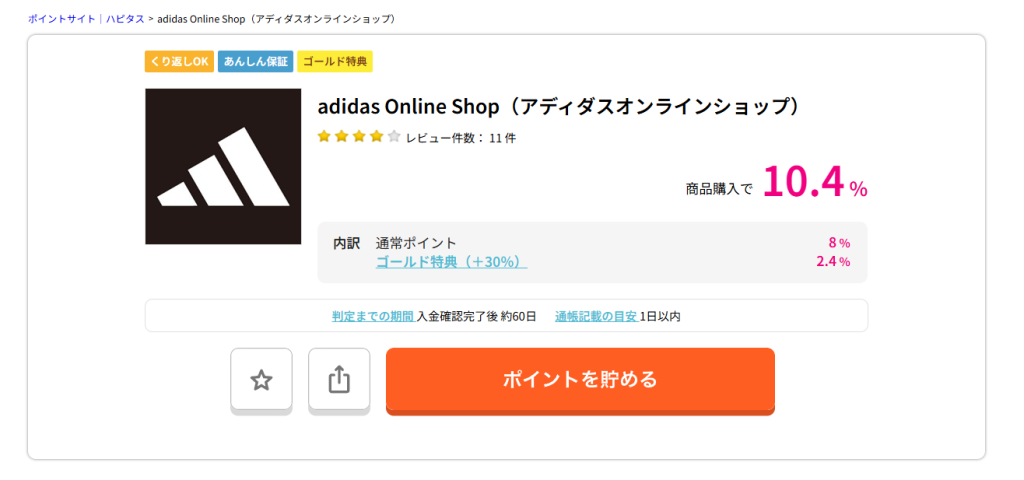Click the 通常ポイント 8% row
Viewport: 1024px width, 480px height.
tap(613, 243)
